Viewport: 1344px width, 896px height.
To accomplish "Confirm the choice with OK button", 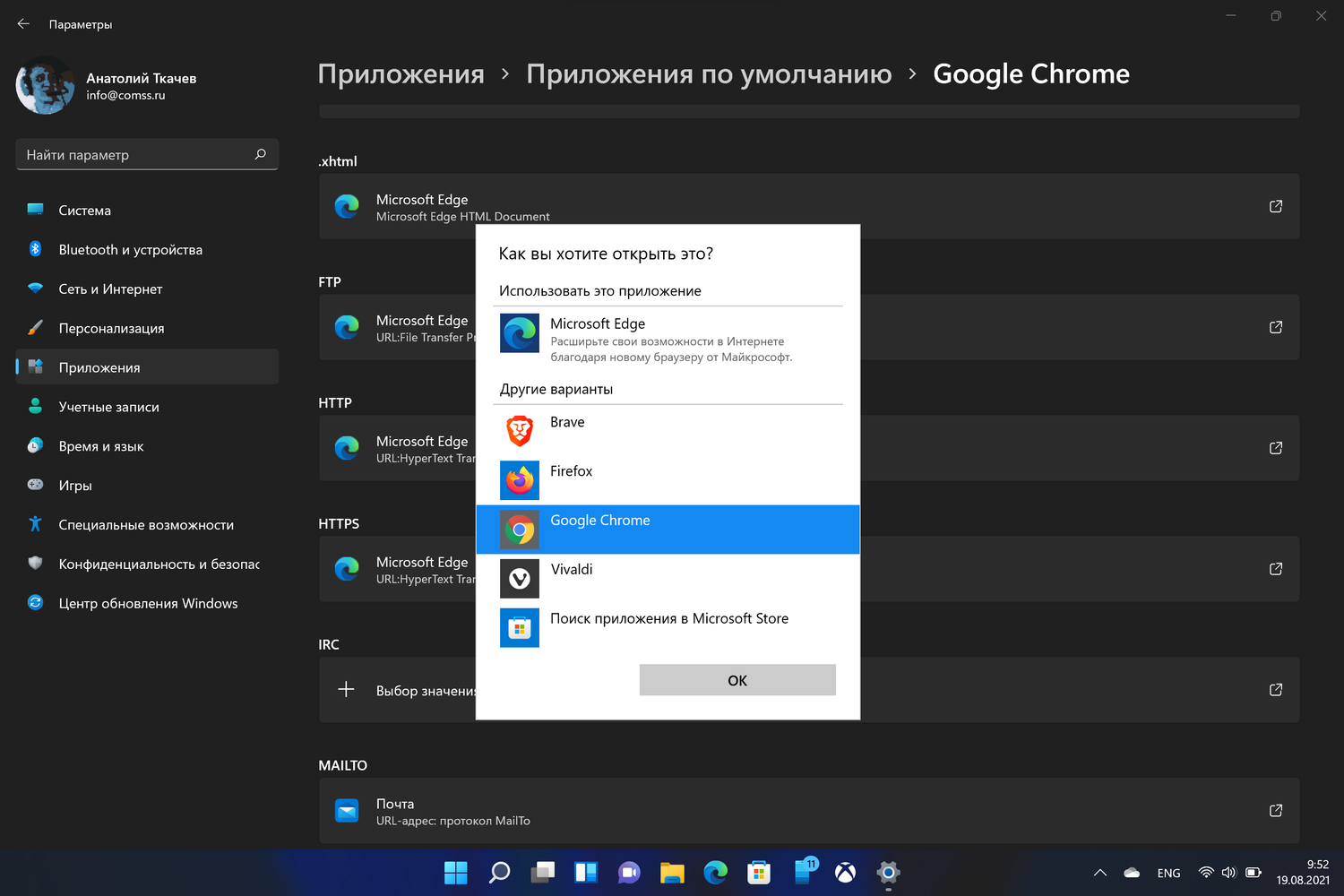I will [737, 680].
